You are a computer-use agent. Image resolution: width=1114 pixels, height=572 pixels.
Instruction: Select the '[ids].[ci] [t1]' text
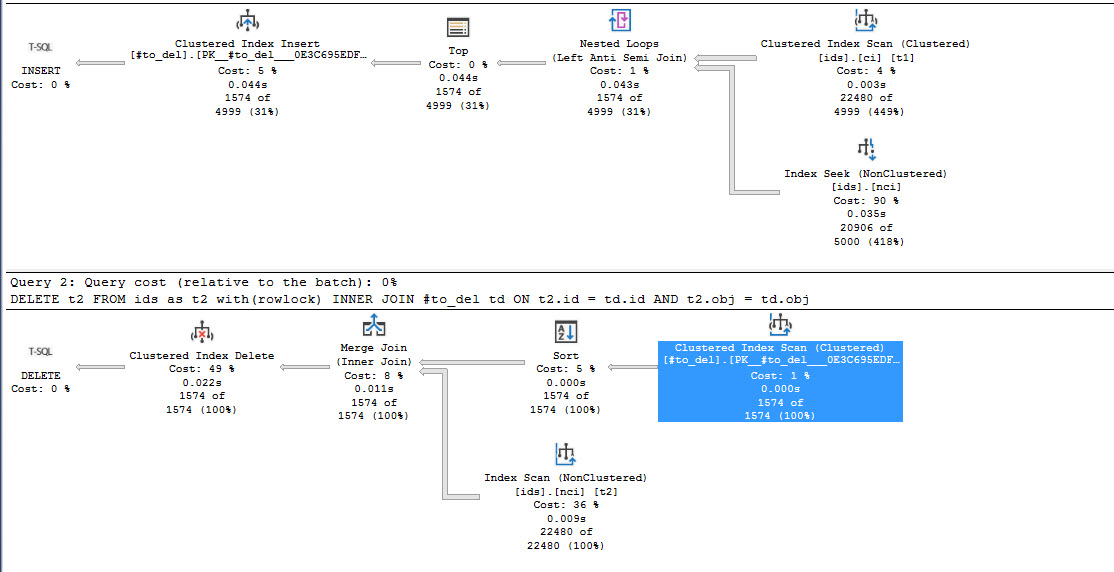coord(865,58)
